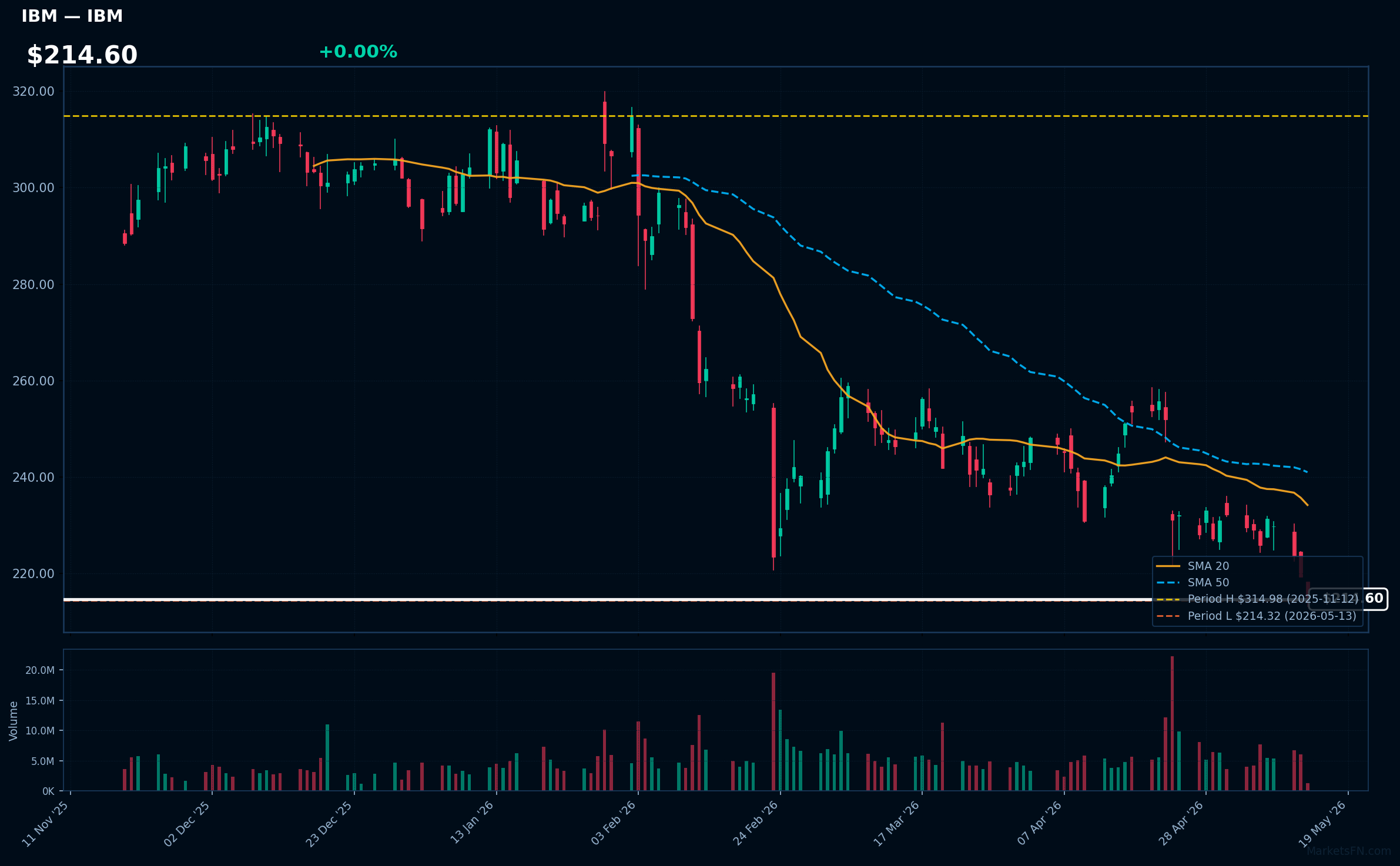The image size is (1400, 866).
Task: Select the SMA 20 legend entry
Action: pos(1193,566)
